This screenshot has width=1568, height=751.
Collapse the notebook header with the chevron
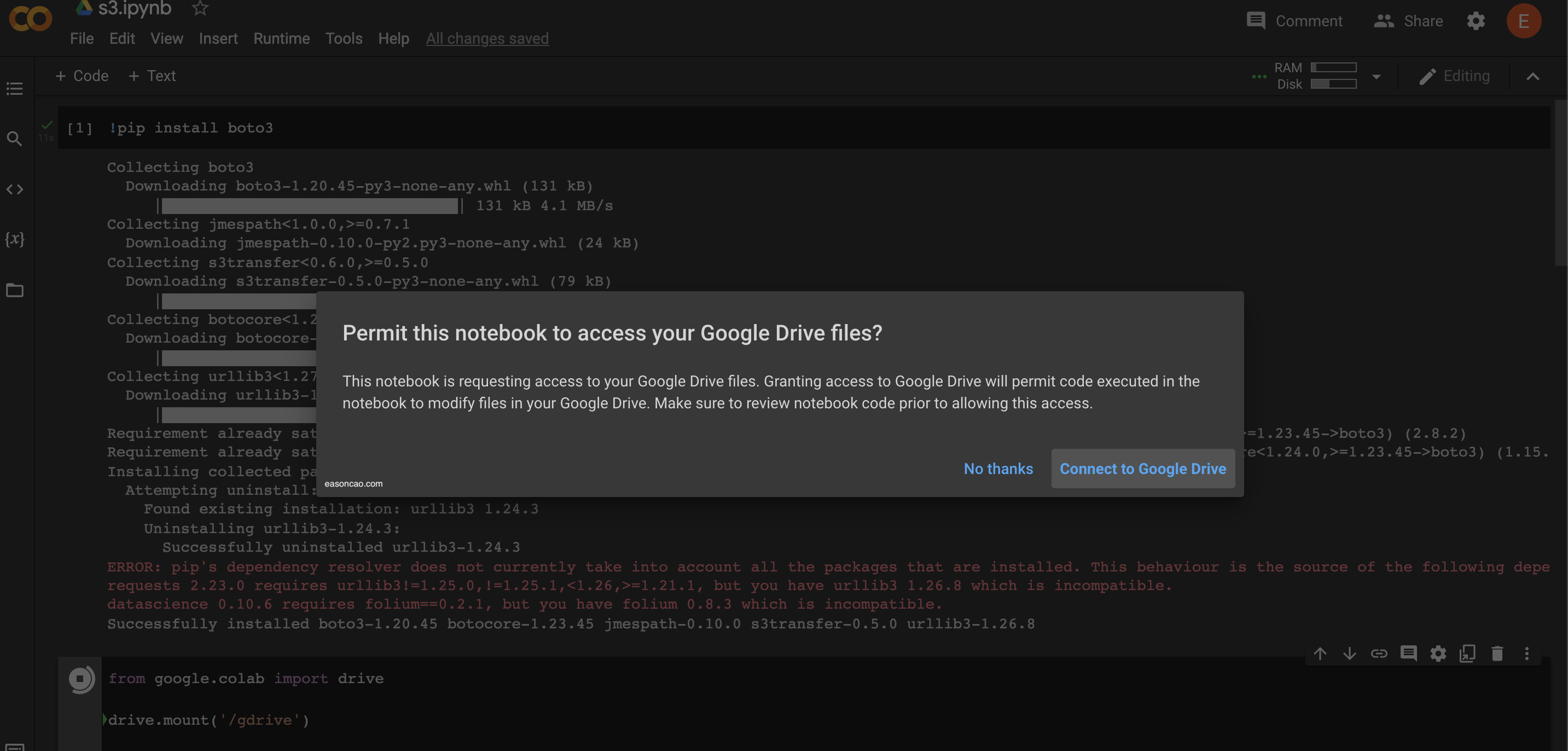[x=1534, y=77]
